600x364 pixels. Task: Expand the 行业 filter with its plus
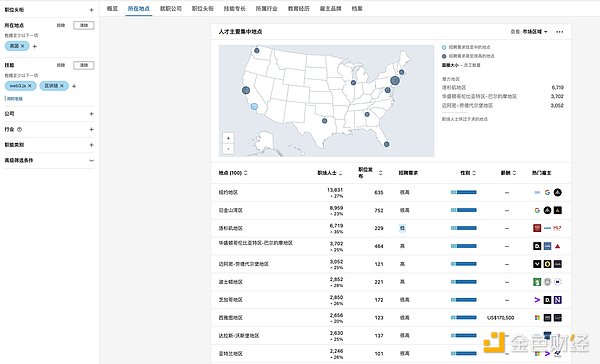(x=91, y=129)
